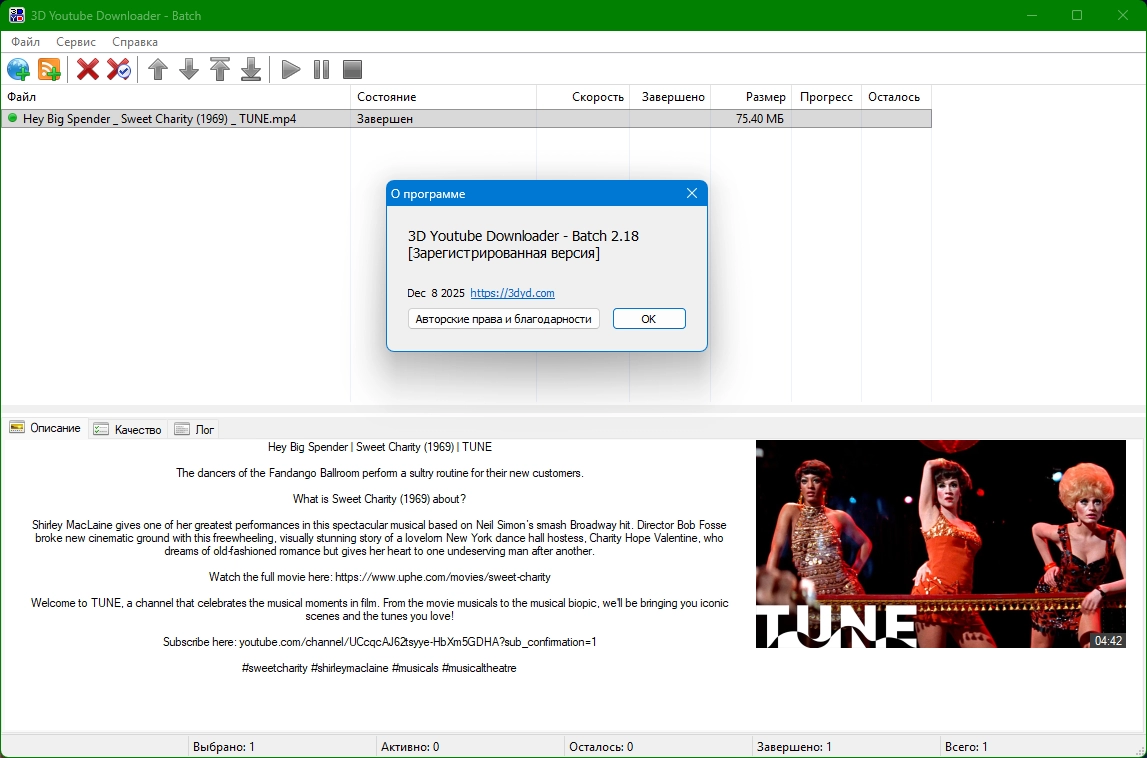This screenshot has width=1147, height=758.
Task: Click the description title Hey Big Spender
Action: point(380,446)
